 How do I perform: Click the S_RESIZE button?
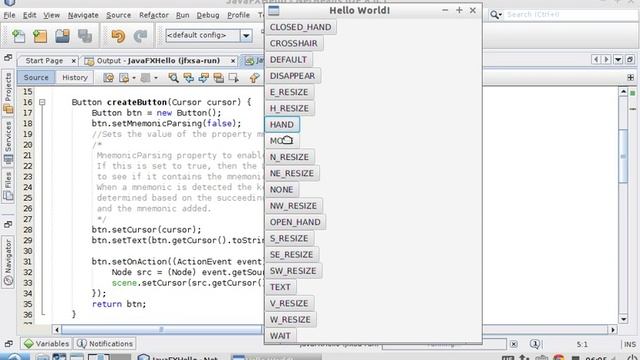289,238
